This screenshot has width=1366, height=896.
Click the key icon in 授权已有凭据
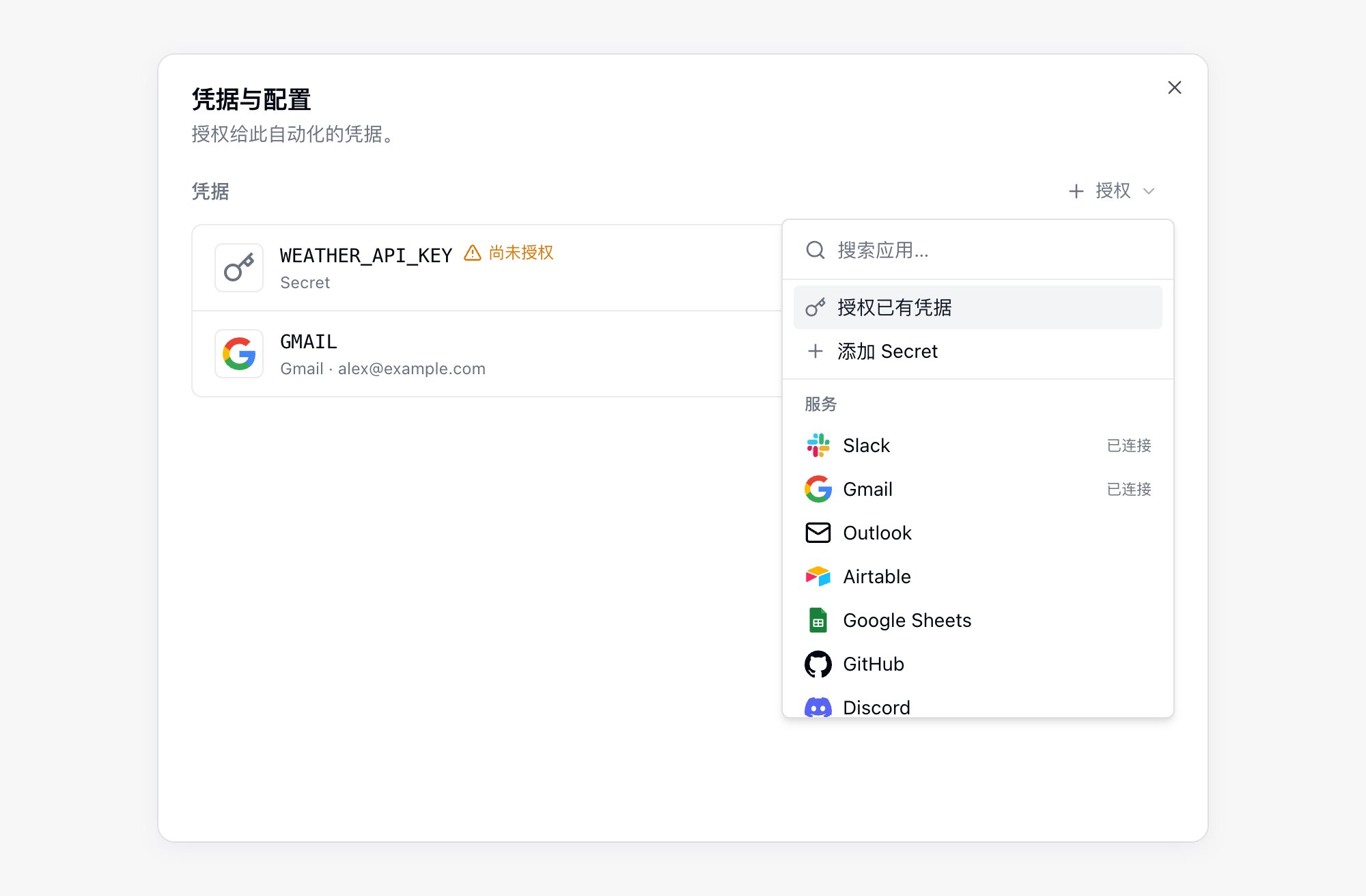816,307
